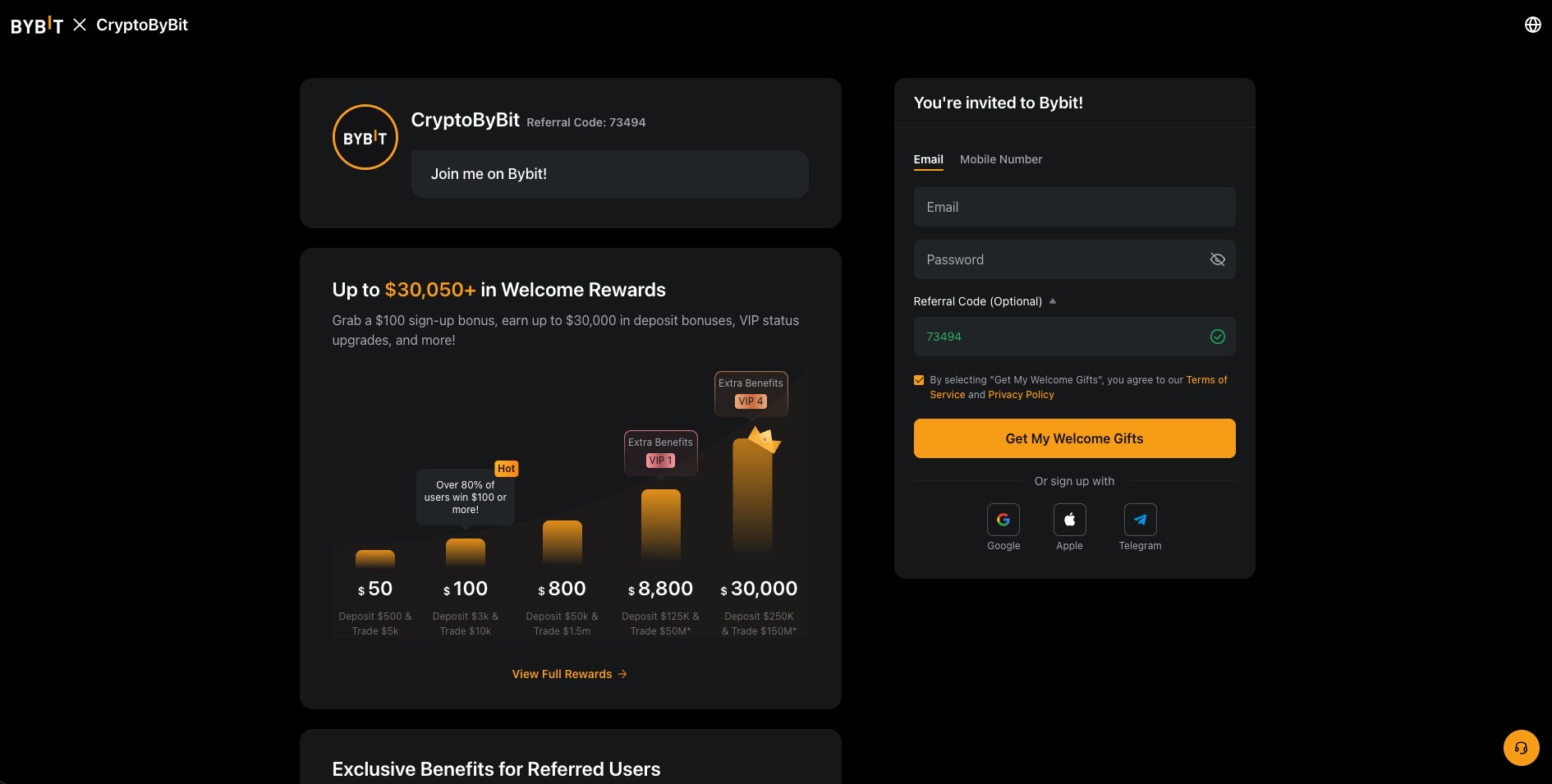
Task: Focus the Password input field
Action: [1074, 259]
